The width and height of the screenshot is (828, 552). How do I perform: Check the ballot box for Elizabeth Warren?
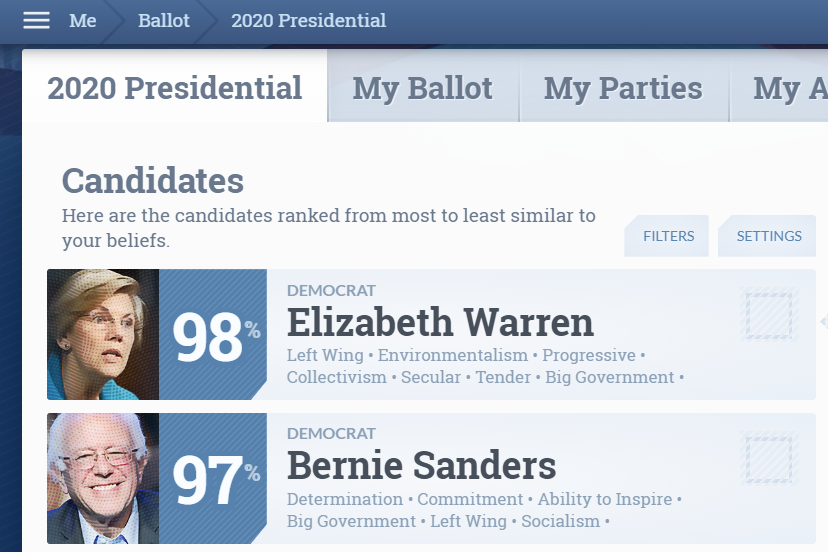769,314
